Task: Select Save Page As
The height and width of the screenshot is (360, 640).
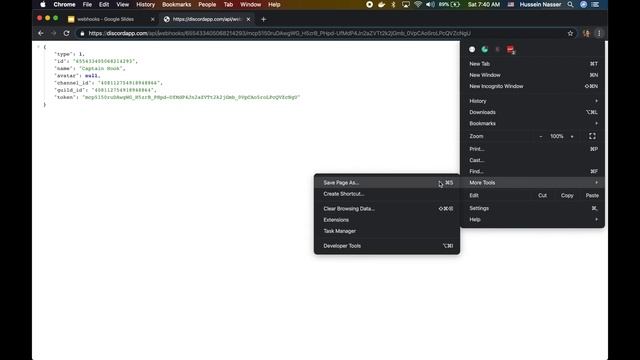Action: [x=387, y=183]
